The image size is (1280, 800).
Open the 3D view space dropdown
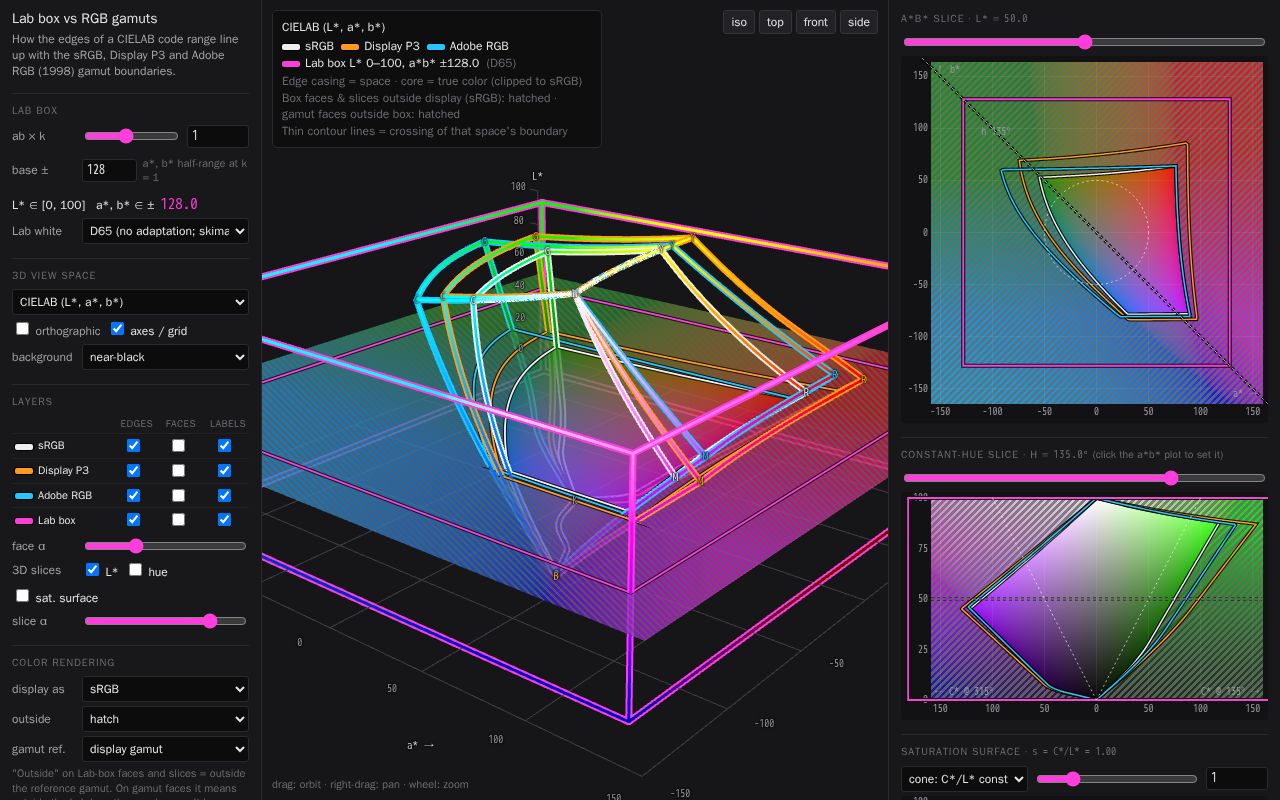(x=130, y=302)
